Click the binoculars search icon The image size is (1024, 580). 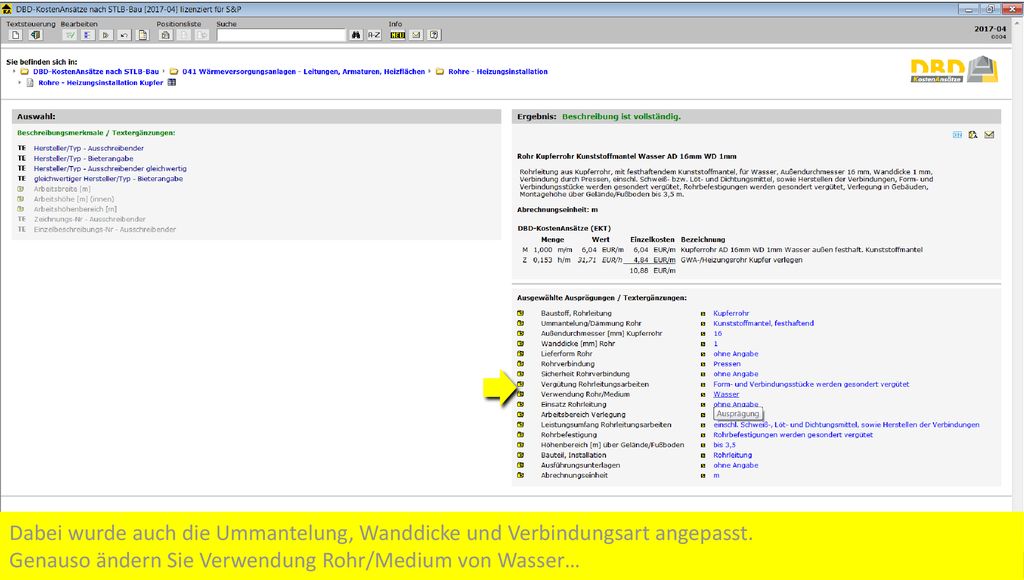coord(356,35)
